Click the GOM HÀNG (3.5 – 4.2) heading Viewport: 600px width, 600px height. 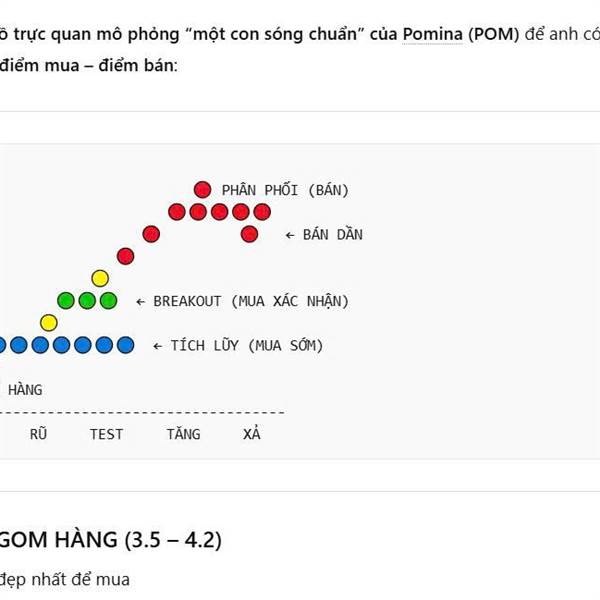(x=110, y=541)
